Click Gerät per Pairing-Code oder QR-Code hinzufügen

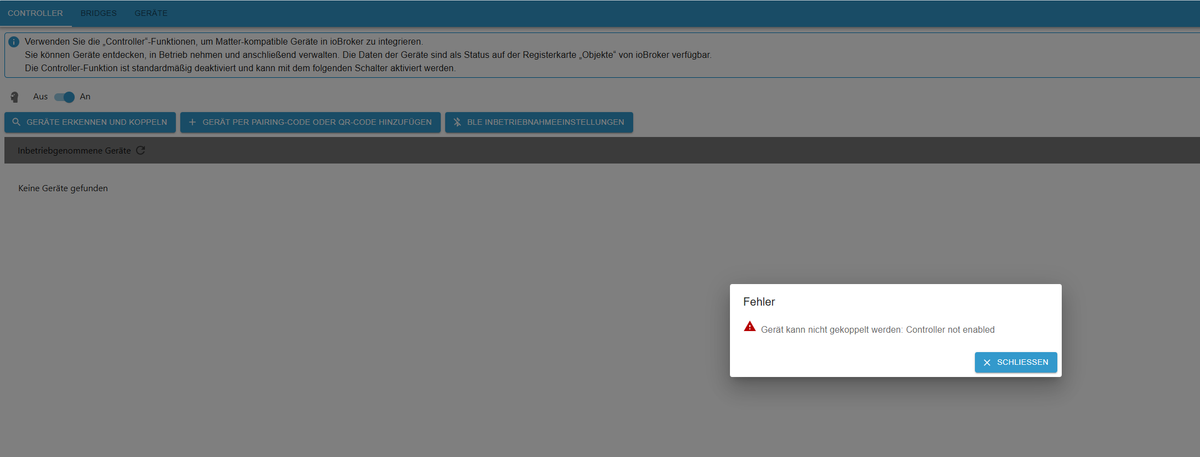click(x=310, y=122)
